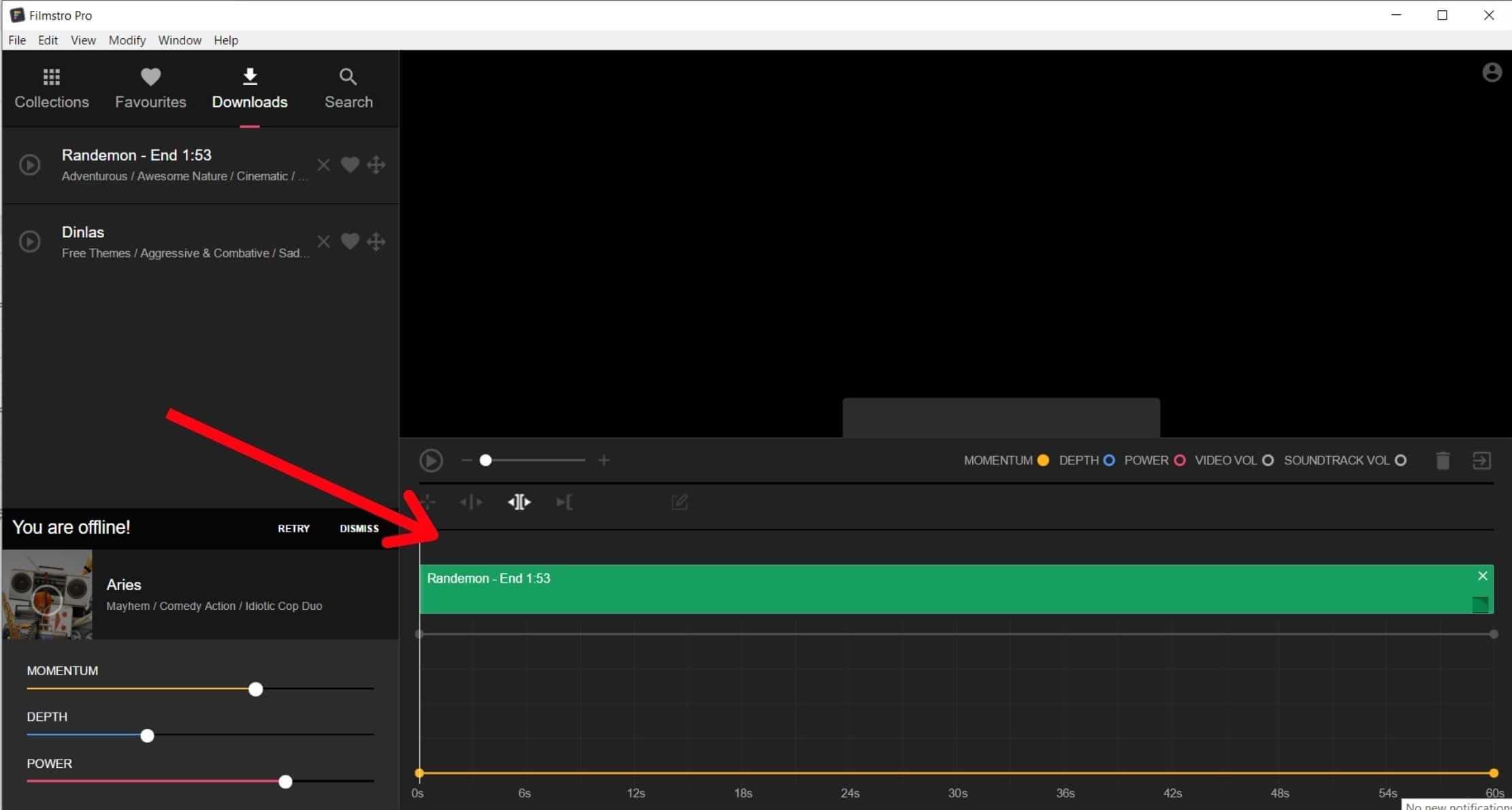Play the Randemon - End 1:53 preview
Viewport: 1512px width, 810px height.
[29, 165]
